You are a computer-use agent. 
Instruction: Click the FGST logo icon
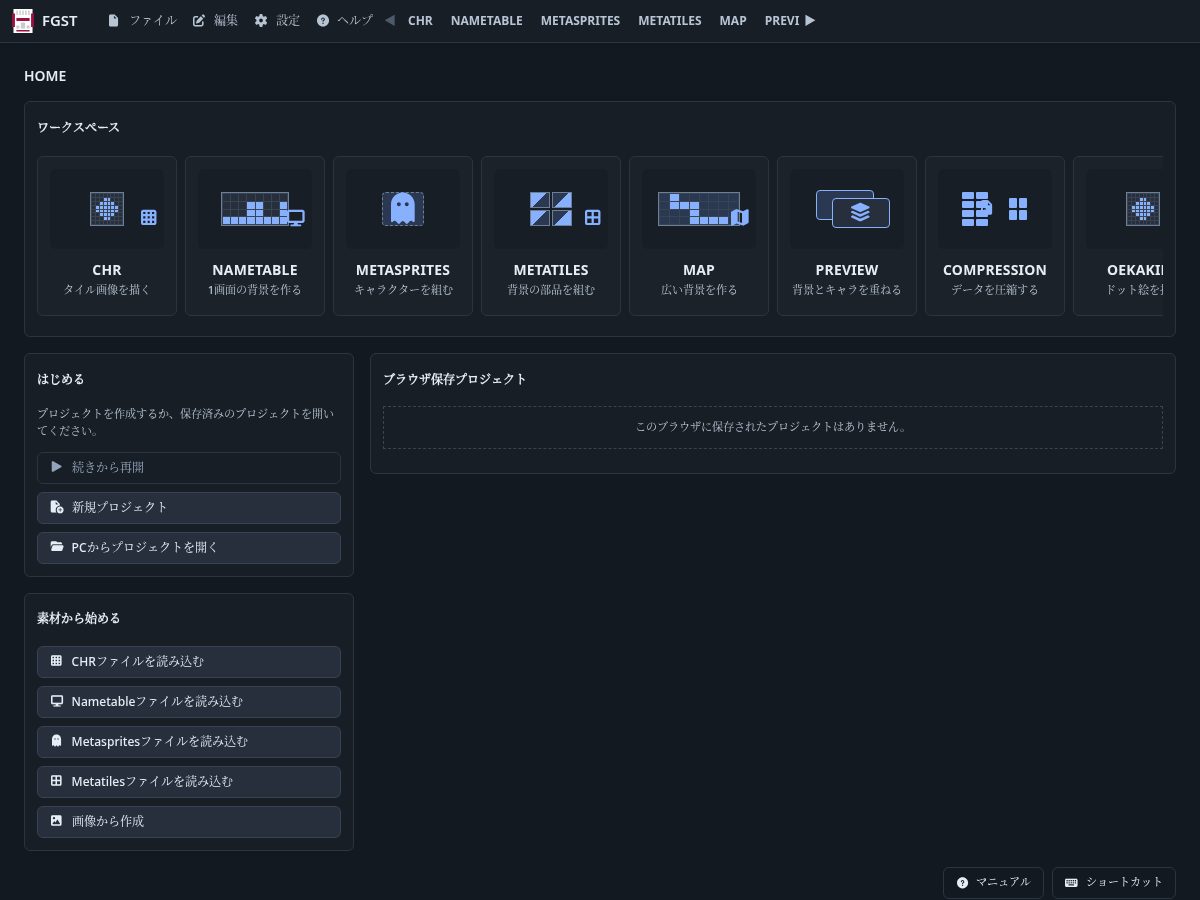coord(22,20)
